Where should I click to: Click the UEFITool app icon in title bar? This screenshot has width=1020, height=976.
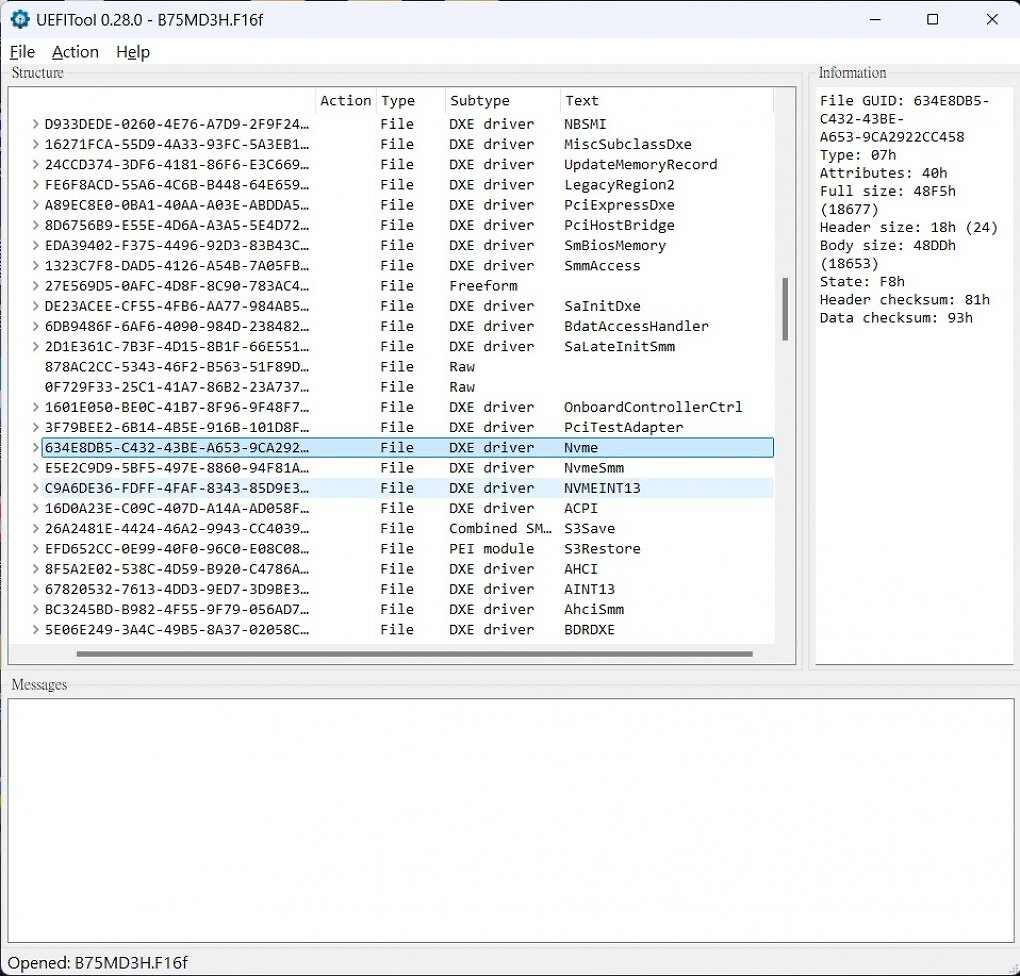click(x=20, y=20)
